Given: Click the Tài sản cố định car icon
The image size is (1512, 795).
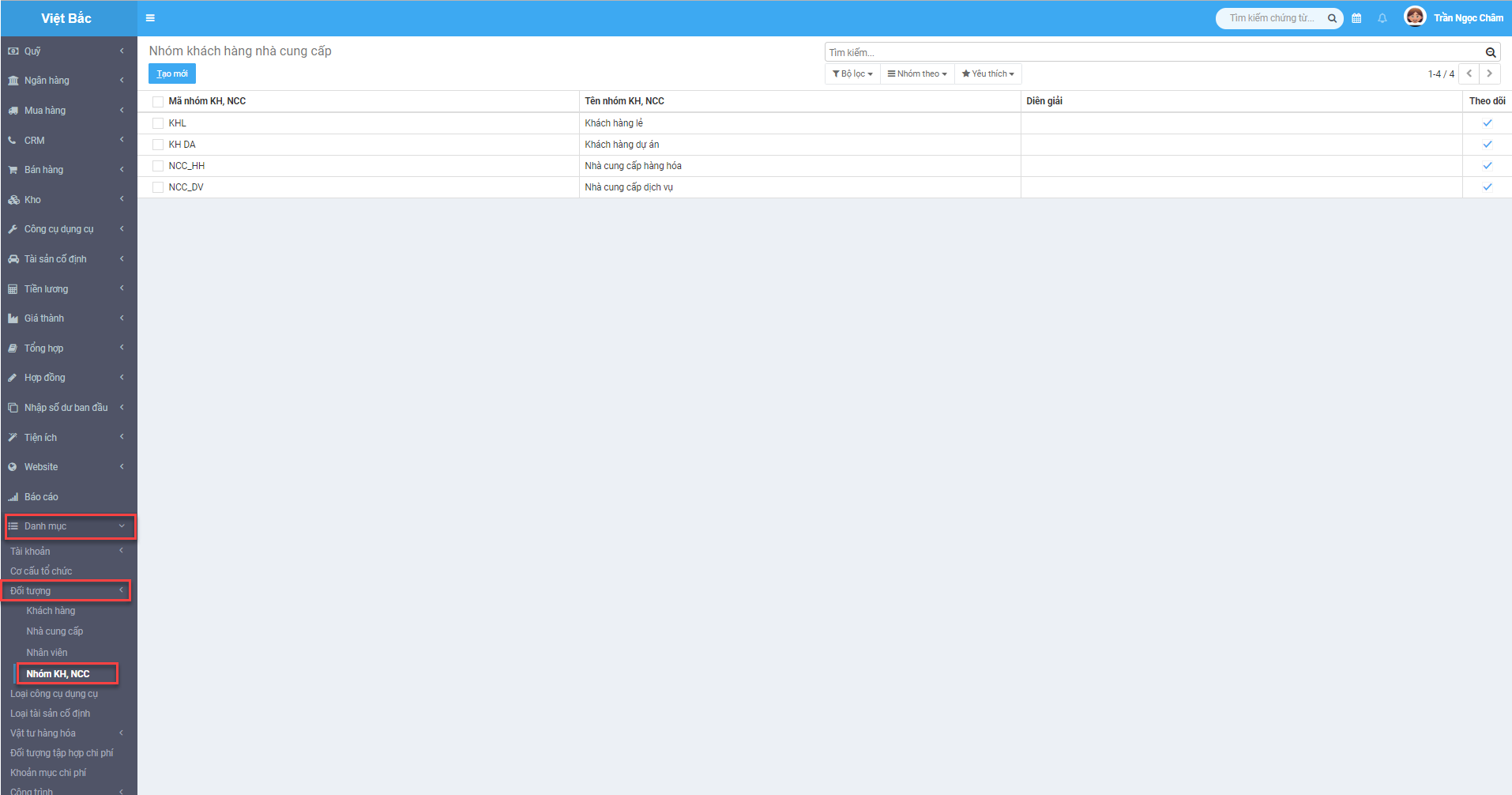Looking at the screenshot, I should coord(13,259).
